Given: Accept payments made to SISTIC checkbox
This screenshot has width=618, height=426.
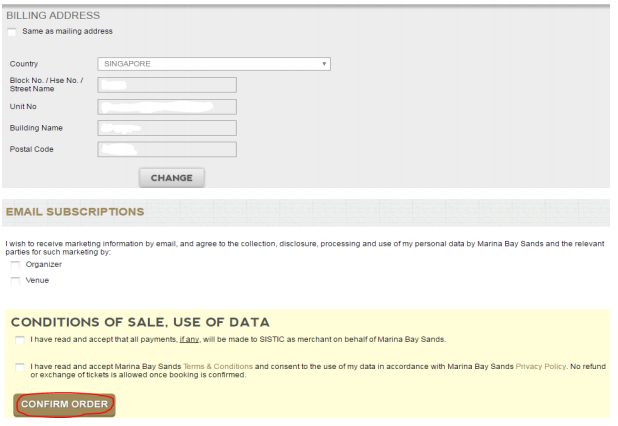Looking at the screenshot, I should tap(21, 340).
